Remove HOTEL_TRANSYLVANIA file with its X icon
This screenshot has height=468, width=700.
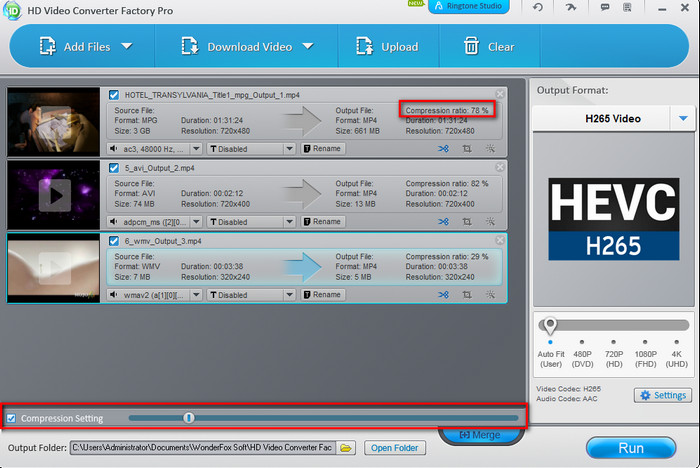[500, 94]
